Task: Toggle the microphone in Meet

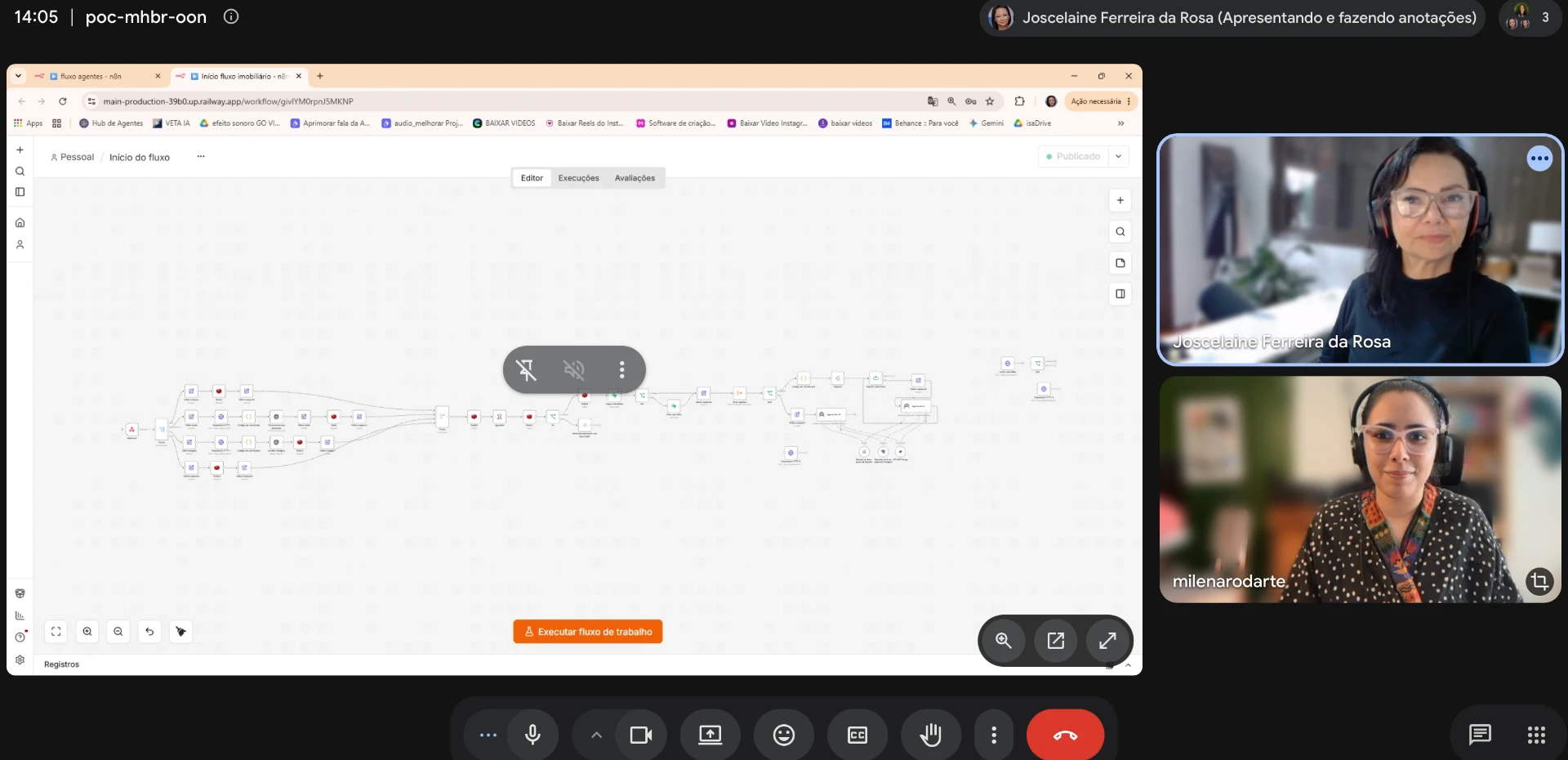Action: [x=532, y=735]
